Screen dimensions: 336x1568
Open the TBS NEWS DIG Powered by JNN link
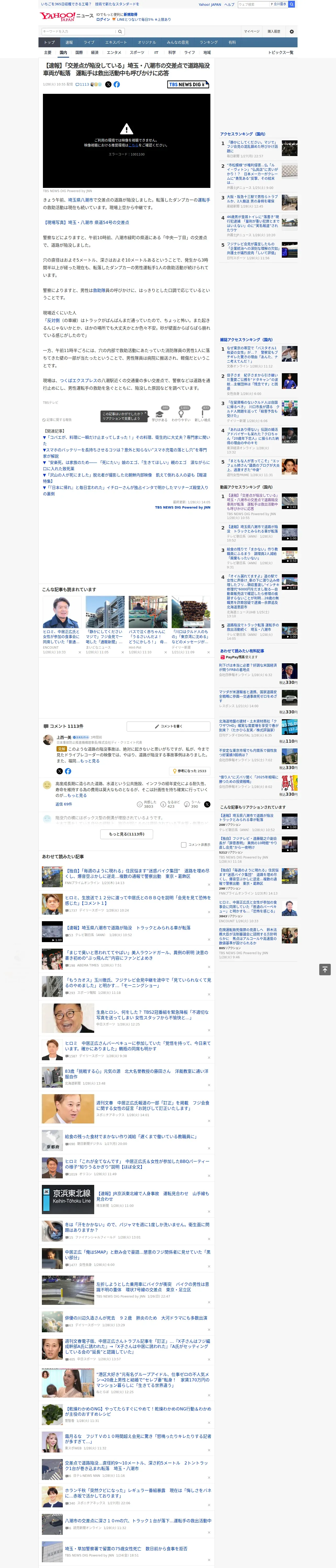182,507
